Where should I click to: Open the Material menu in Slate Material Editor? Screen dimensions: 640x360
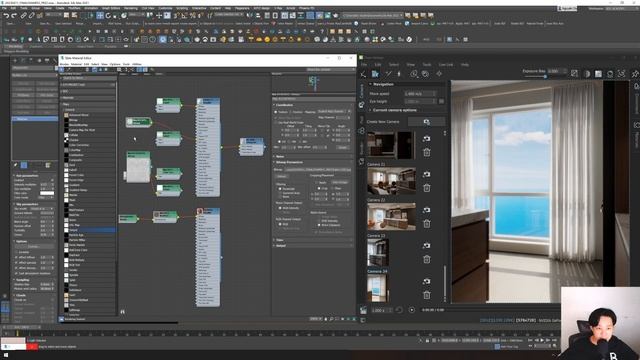tap(76, 64)
